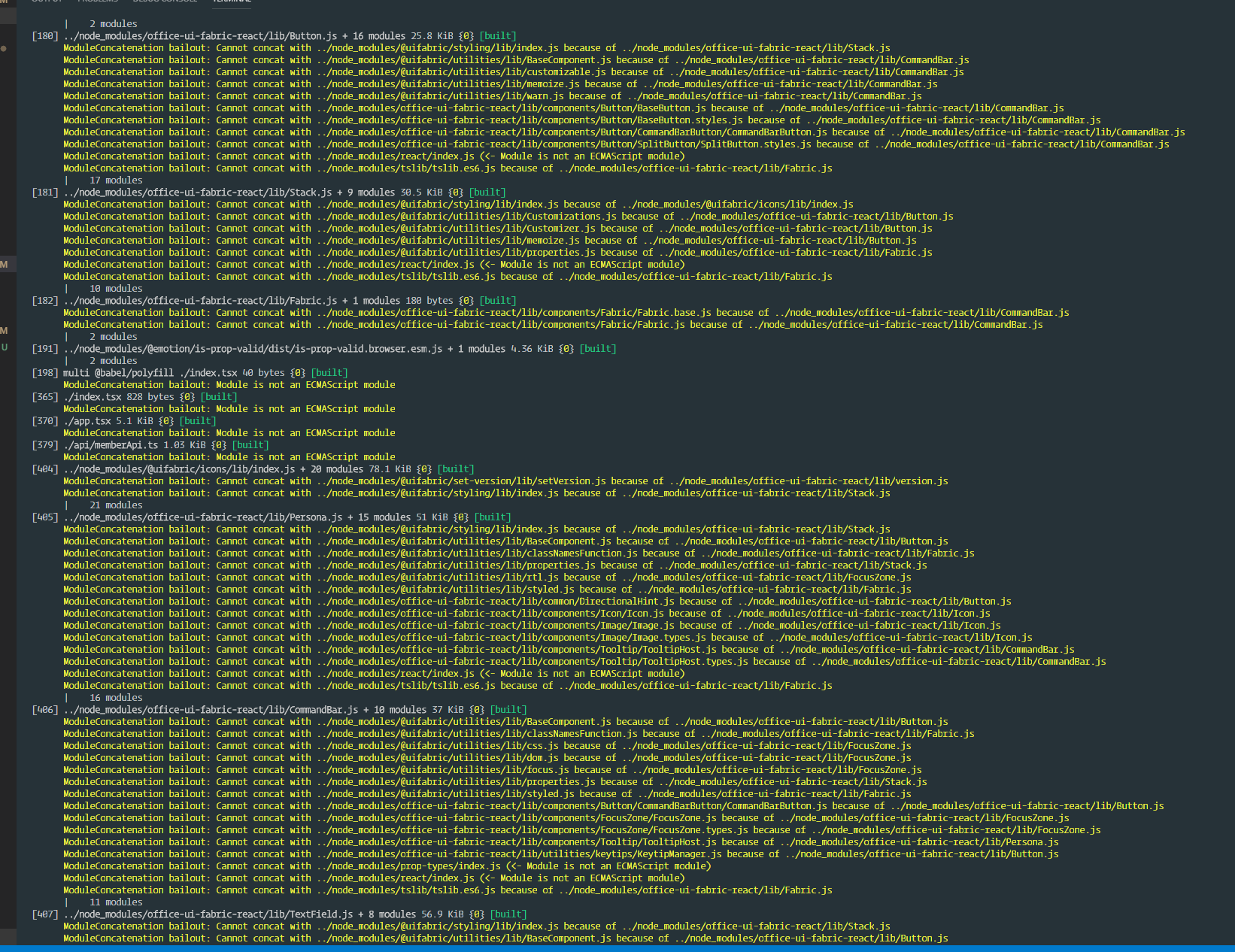Viewport: 1235px width, 952px height.
Task: Click the green U marker in left gutter
Action: coord(5,347)
